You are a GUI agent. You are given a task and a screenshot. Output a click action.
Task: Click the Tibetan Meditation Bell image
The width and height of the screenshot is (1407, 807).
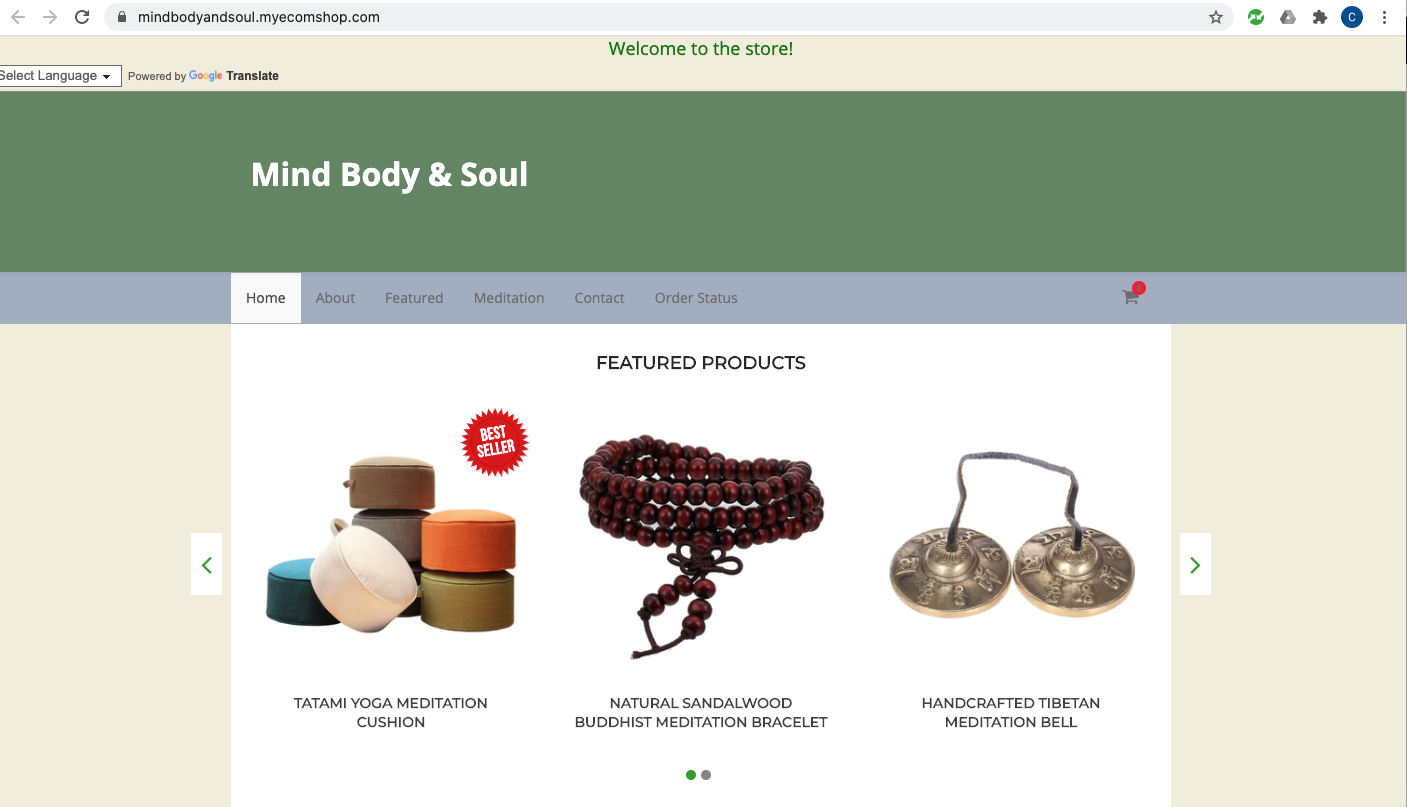(x=1011, y=545)
